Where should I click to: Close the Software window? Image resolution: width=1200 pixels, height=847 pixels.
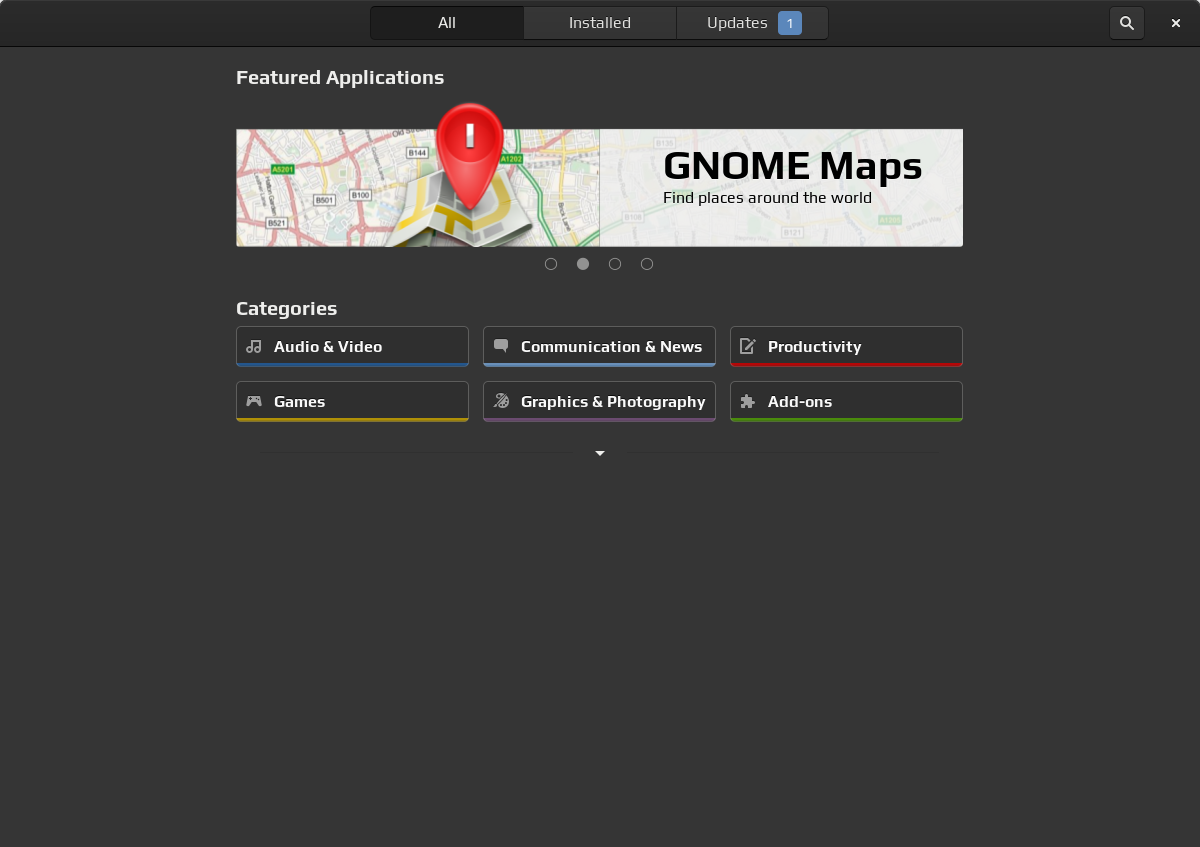(x=1176, y=23)
